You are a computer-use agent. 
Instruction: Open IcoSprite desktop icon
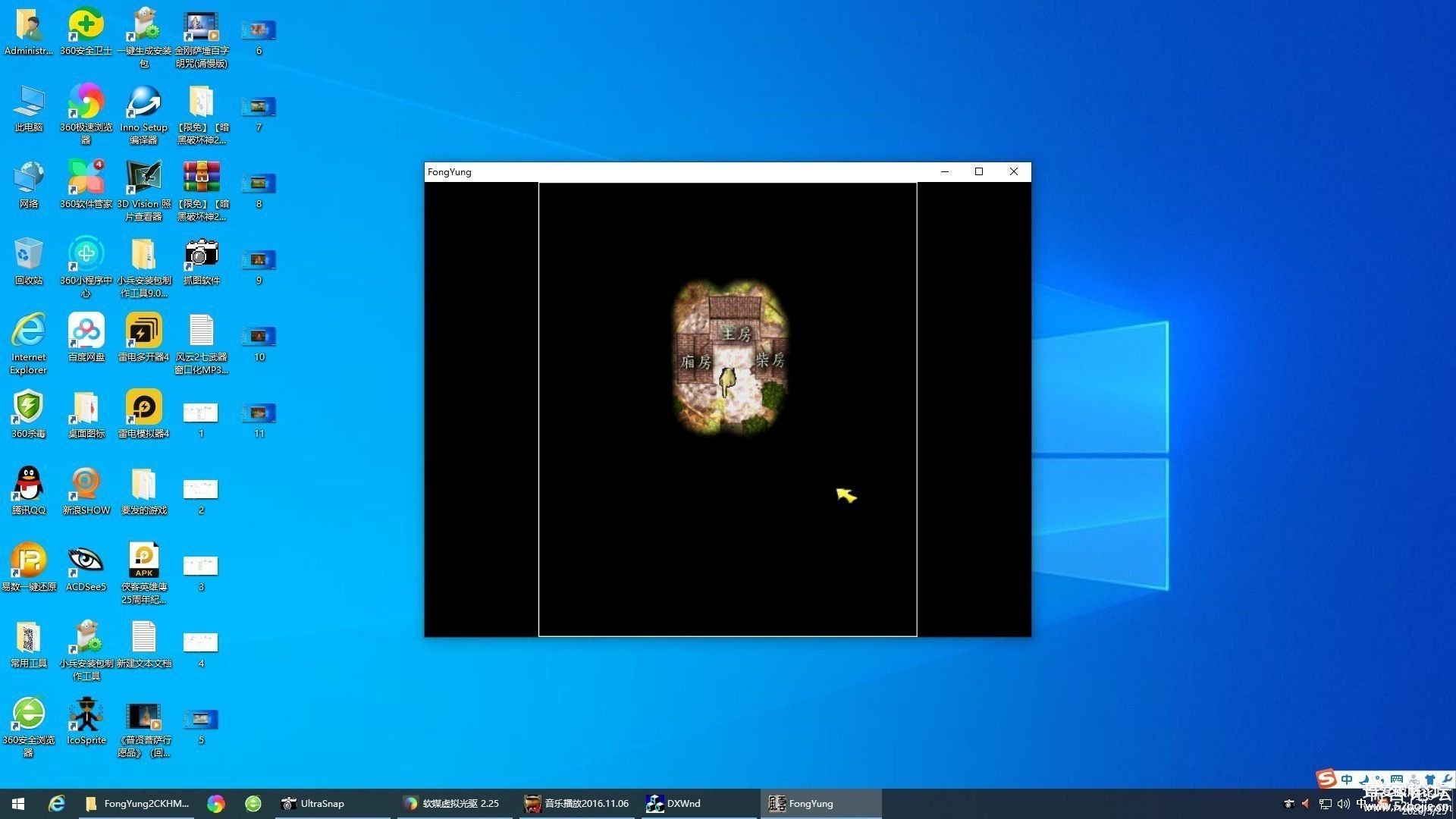tap(86, 721)
